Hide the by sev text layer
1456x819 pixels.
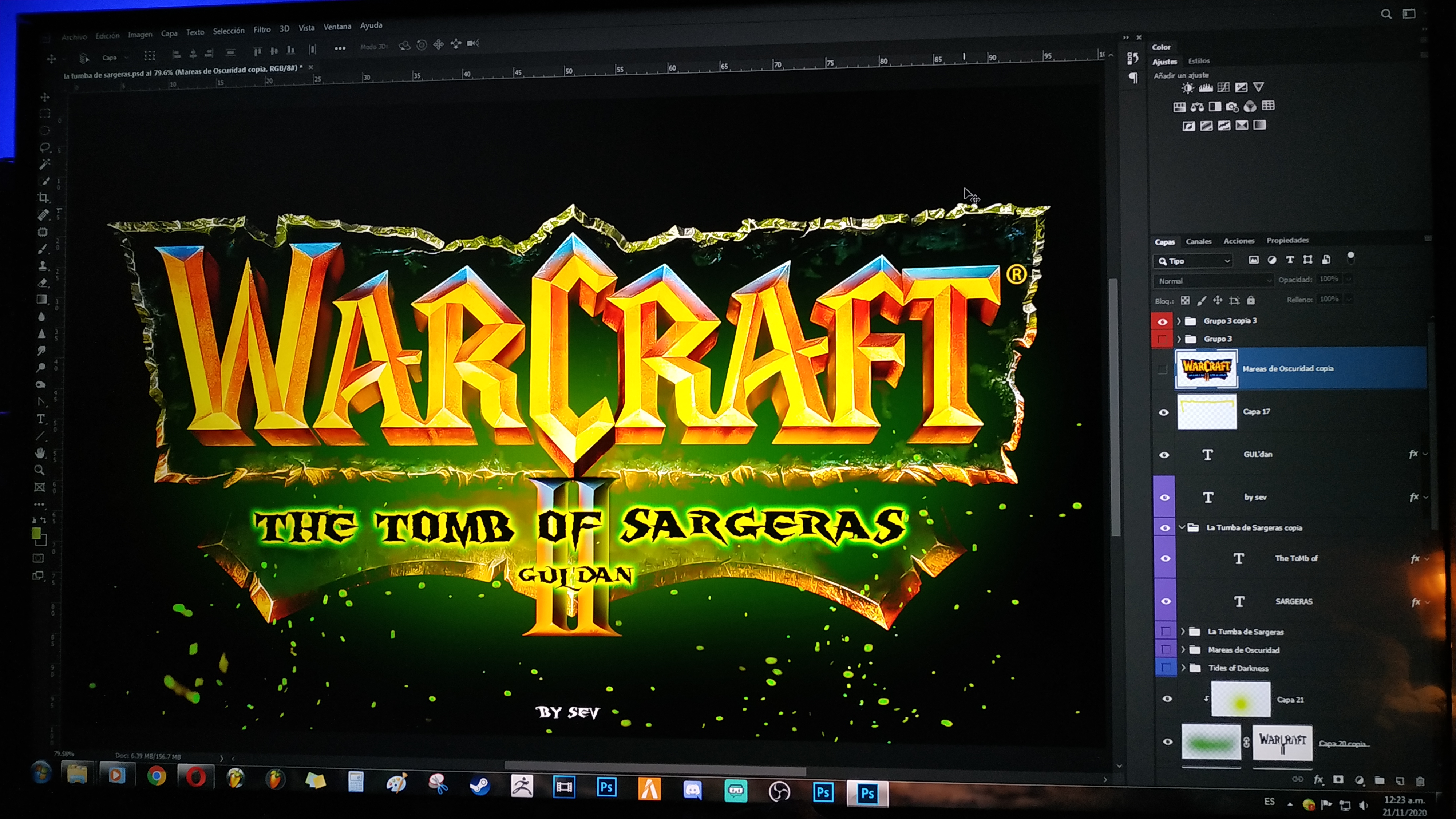coord(1164,497)
